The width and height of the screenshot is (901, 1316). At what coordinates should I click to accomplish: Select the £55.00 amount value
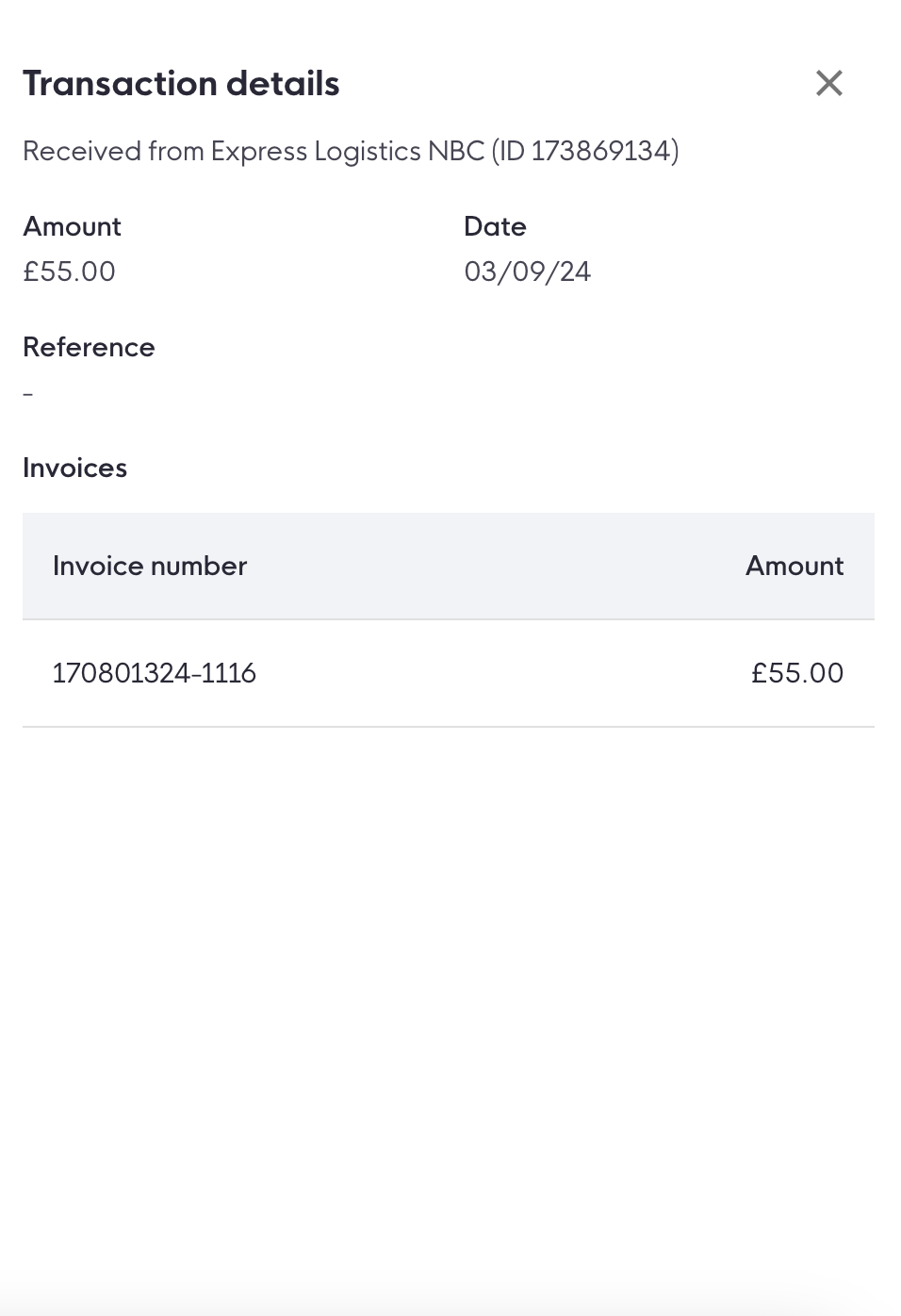point(69,271)
